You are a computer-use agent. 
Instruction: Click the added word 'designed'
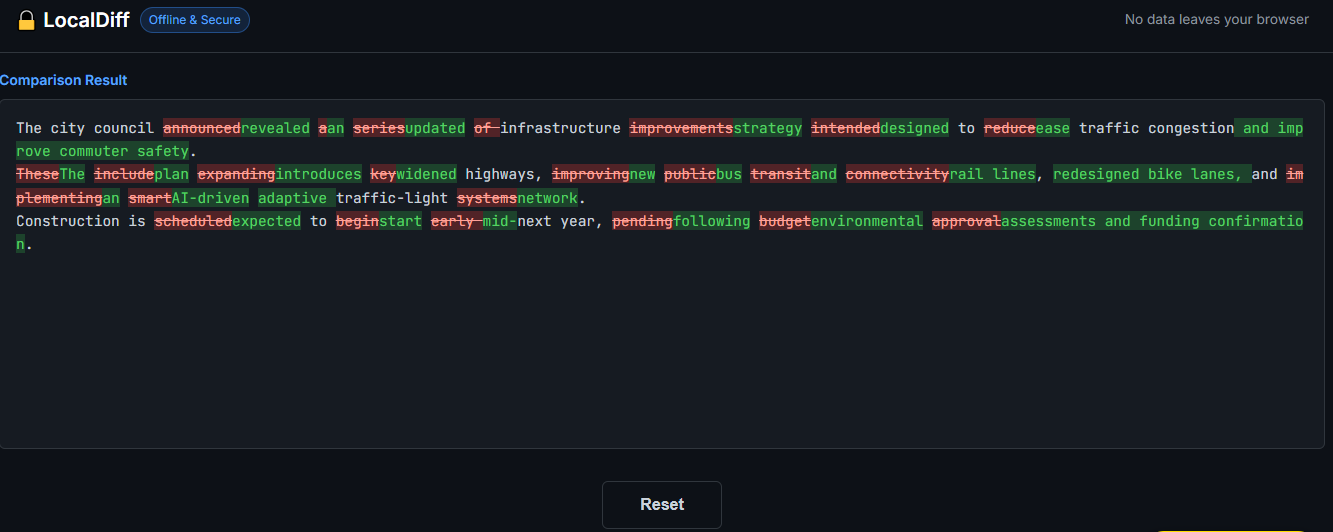pos(915,128)
